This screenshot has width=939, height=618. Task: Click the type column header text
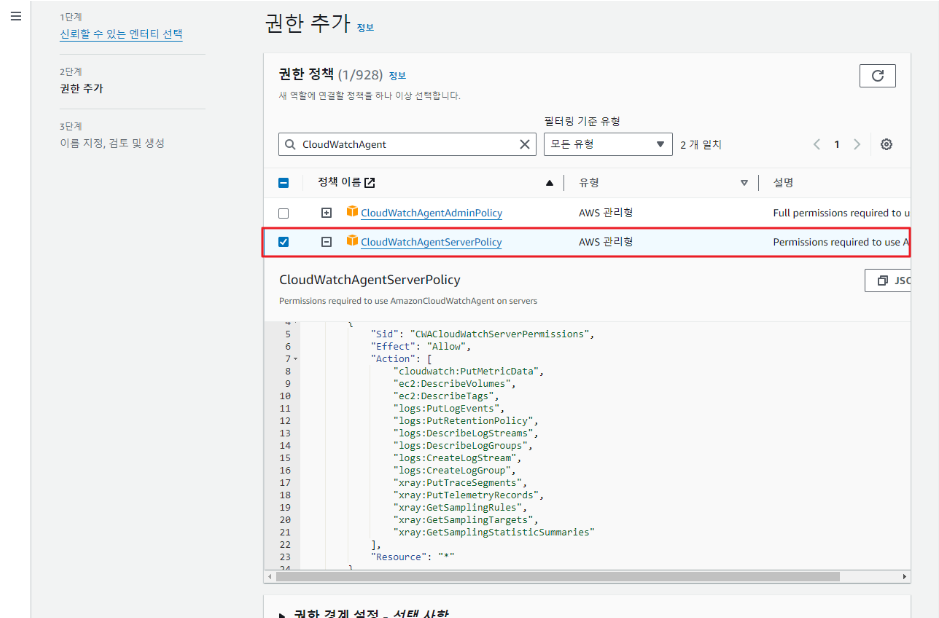click(x=589, y=183)
